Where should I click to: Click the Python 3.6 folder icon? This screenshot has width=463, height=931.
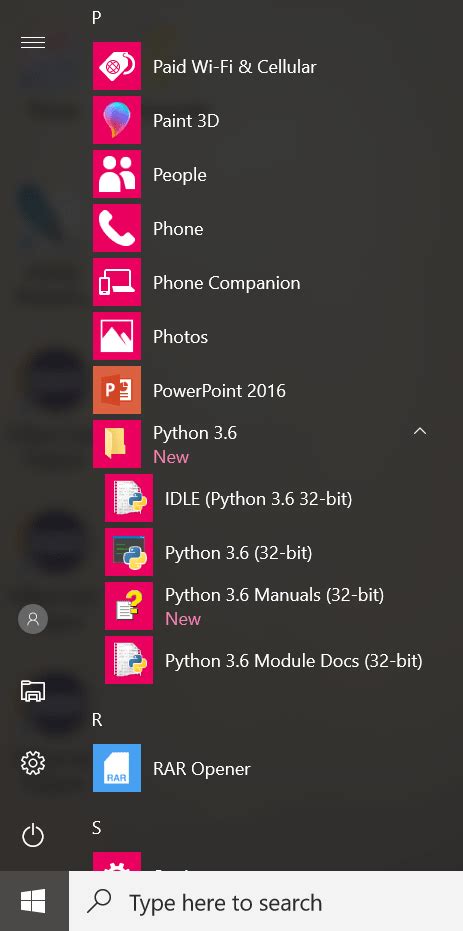pos(117,444)
